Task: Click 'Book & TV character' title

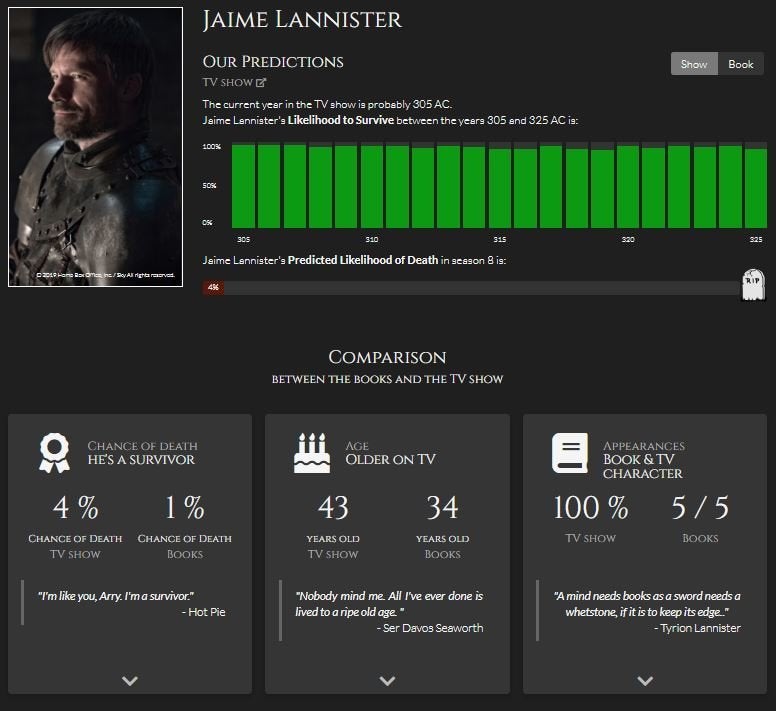Action: (x=643, y=467)
